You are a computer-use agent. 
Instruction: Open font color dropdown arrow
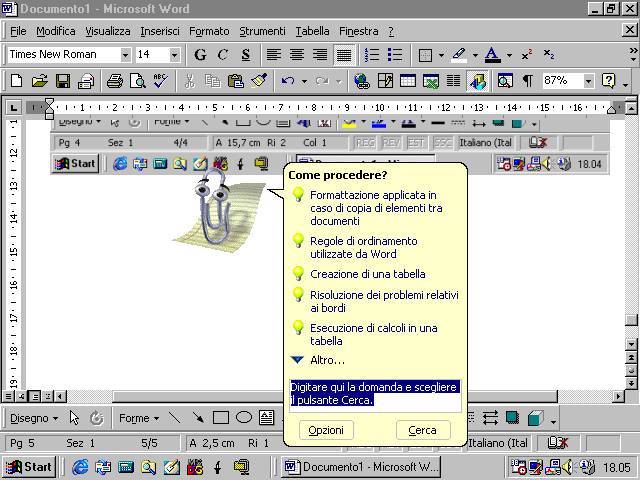click(509, 55)
